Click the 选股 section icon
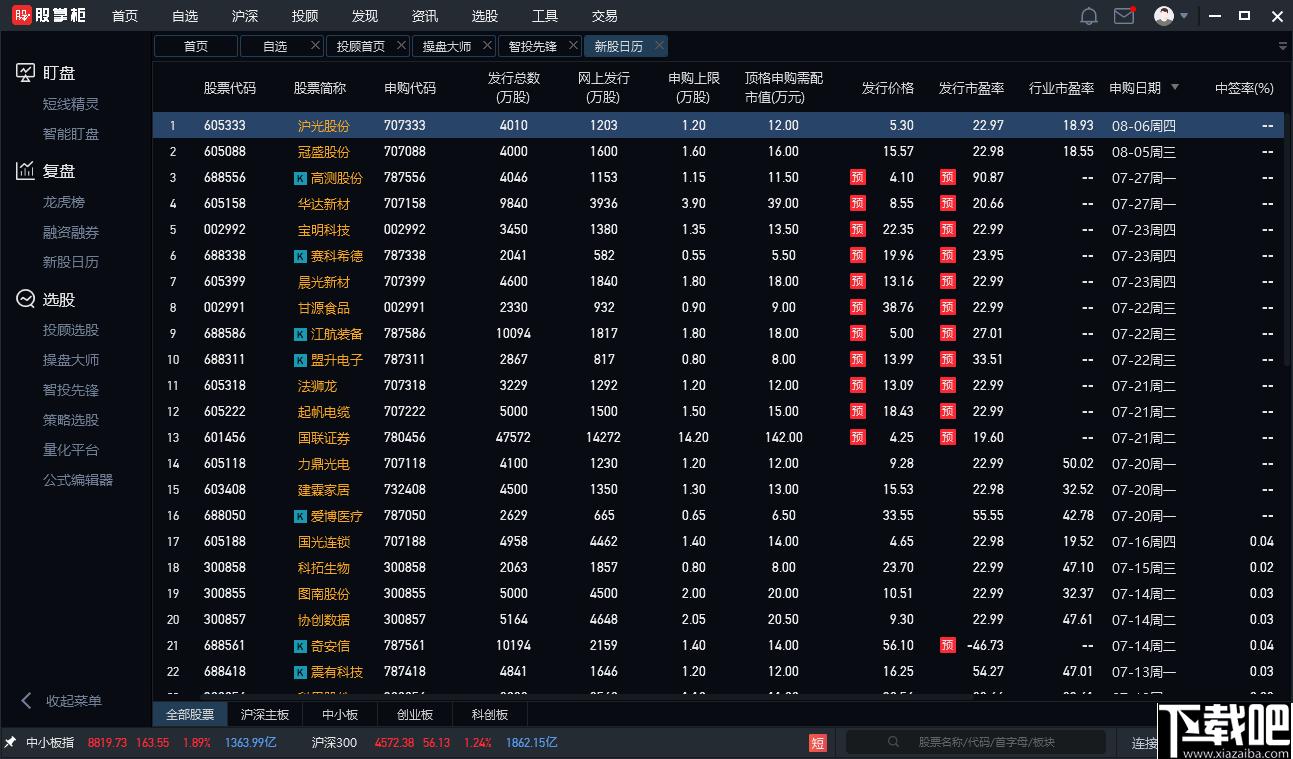This screenshot has width=1293, height=759. pyautogui.click(x=25, y=299)
